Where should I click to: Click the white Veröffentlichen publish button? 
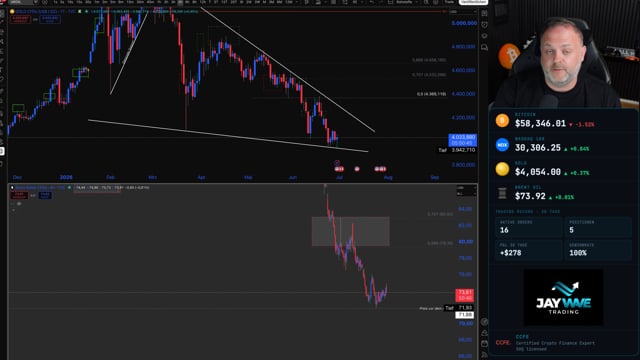(473, 2)
